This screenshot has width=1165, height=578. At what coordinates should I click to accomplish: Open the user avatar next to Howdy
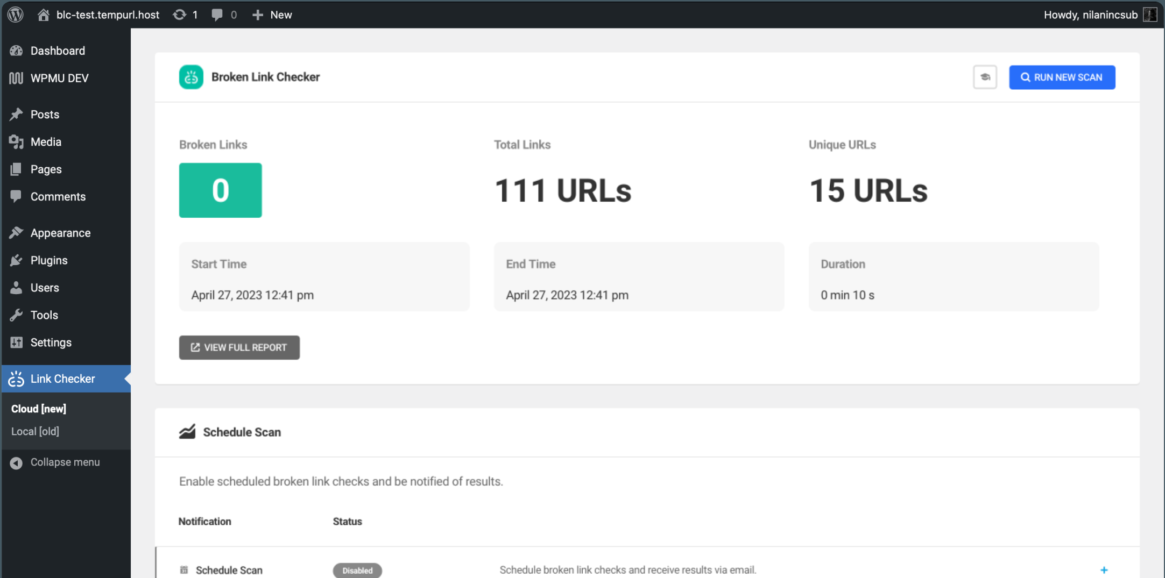[x=1150, y=14]
